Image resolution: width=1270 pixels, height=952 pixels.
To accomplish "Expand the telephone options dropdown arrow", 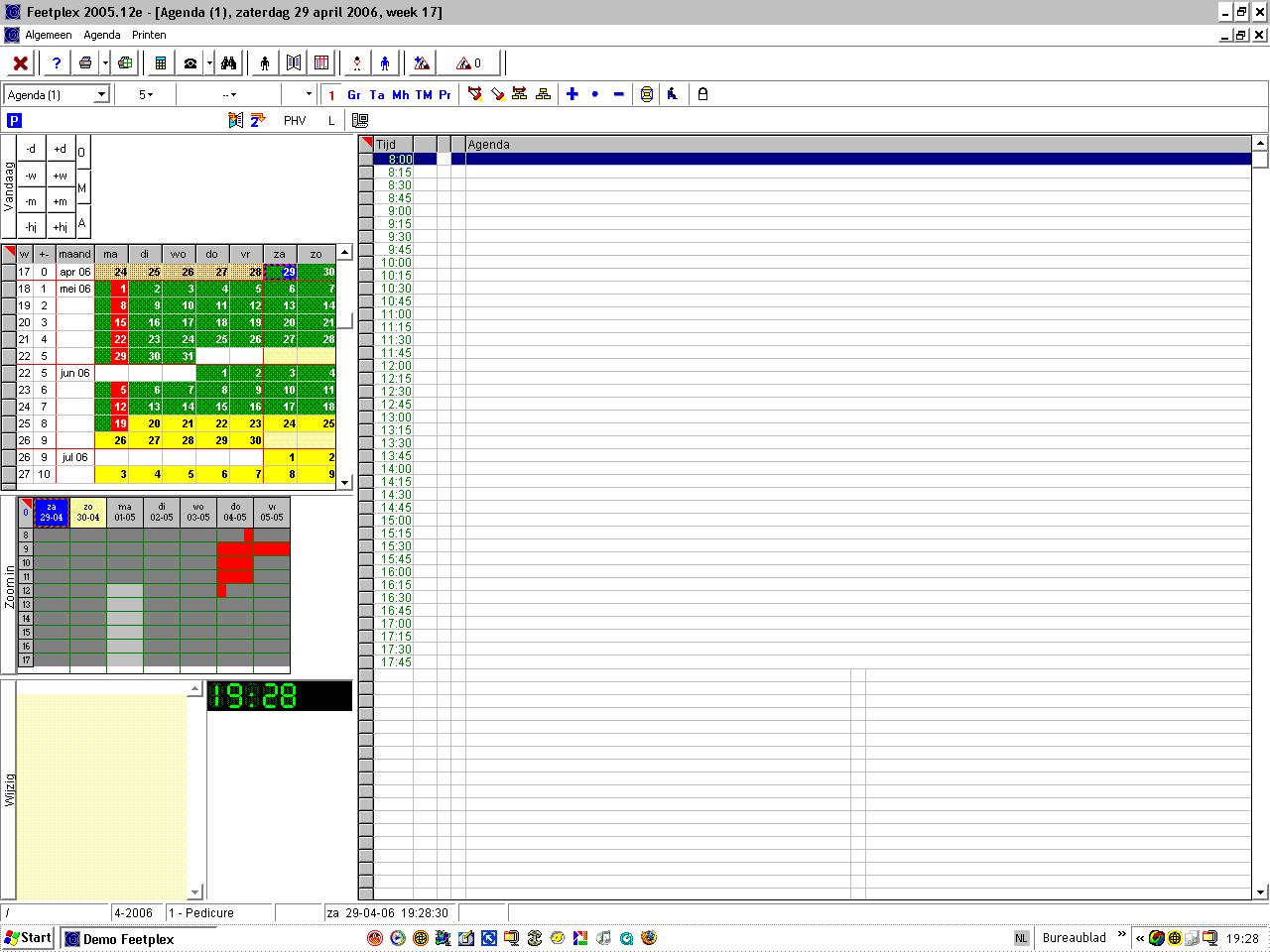I will [209, 63].
